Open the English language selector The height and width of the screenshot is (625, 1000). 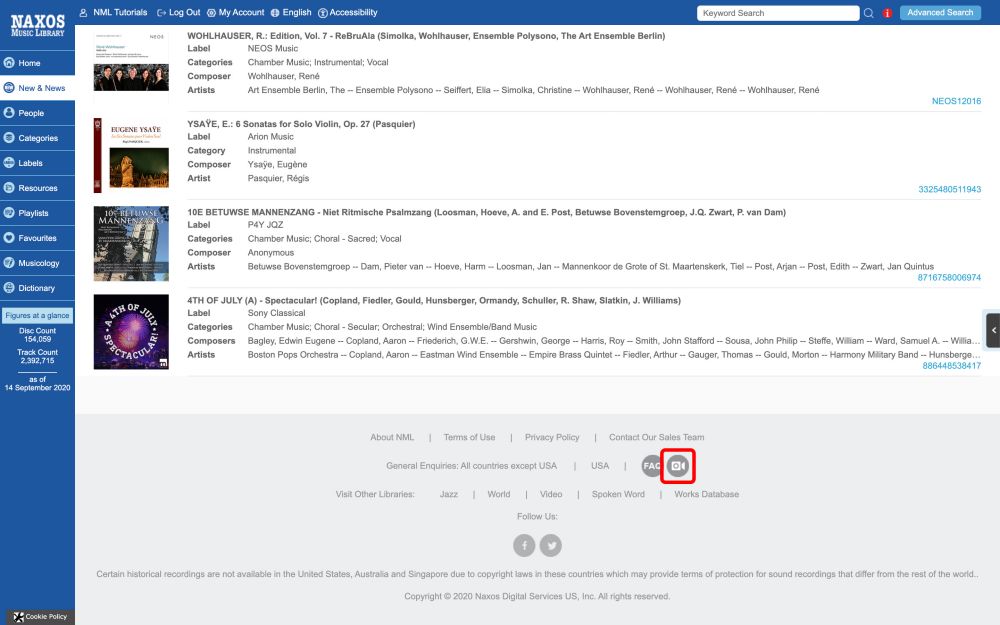pyautogui.click(x=291, y=12)
